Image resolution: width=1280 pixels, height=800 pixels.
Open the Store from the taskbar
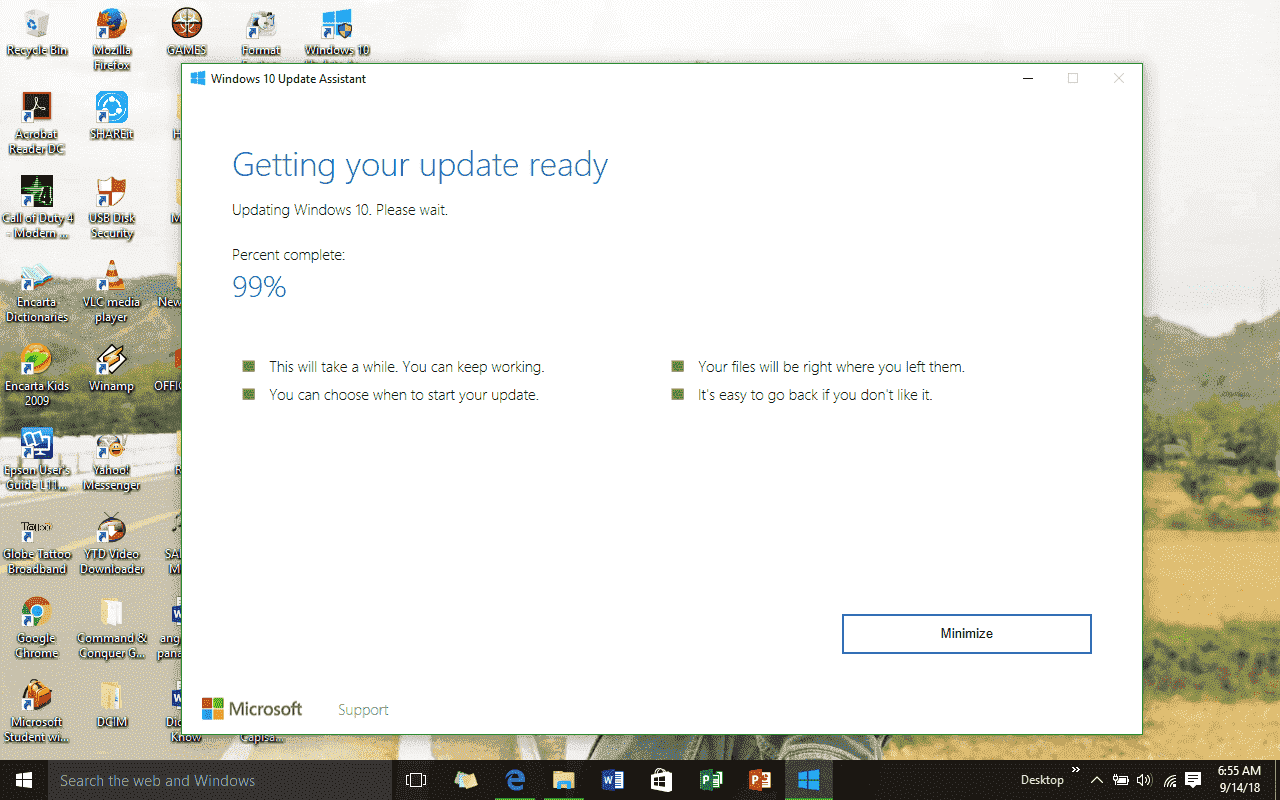(x=662, y=780)
